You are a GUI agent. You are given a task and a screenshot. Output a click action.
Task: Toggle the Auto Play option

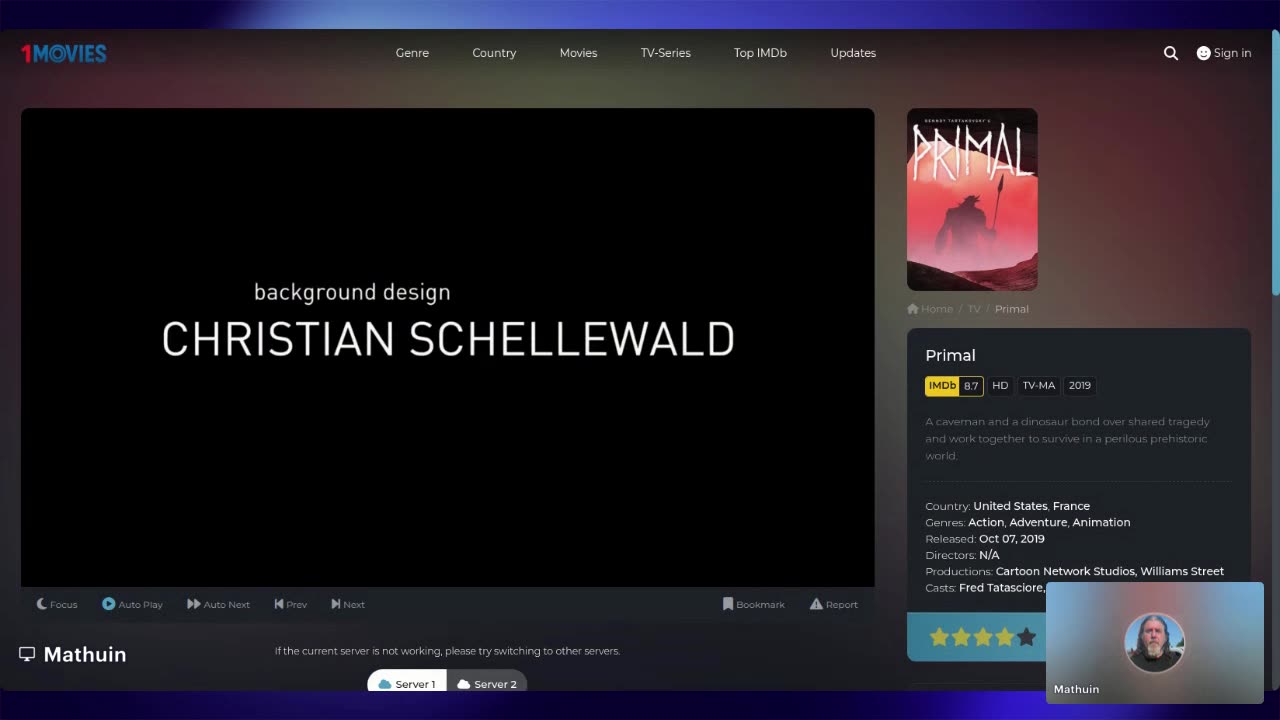[x=132, y=604]
